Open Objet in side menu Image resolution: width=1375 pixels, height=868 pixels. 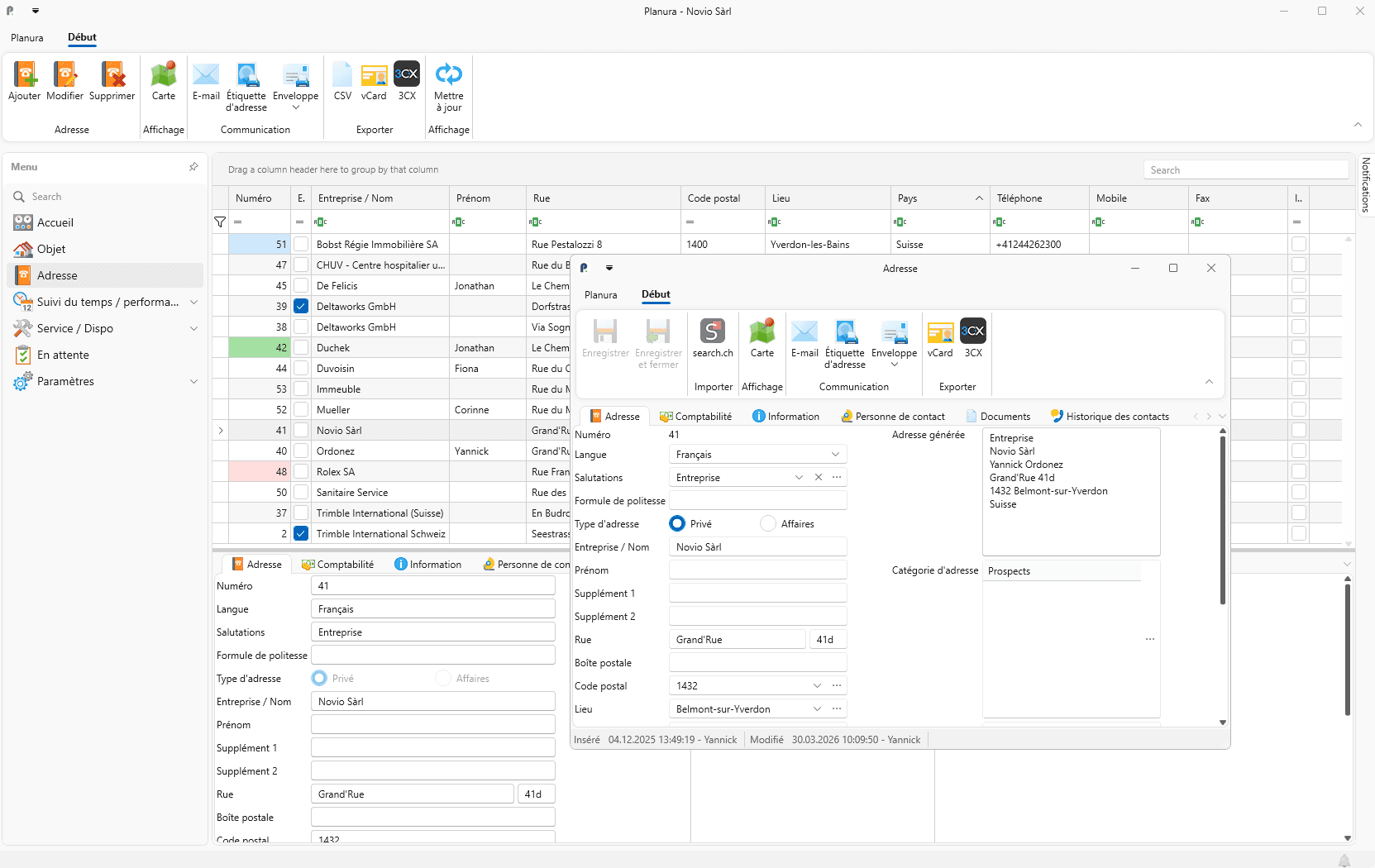pos(105,249)
